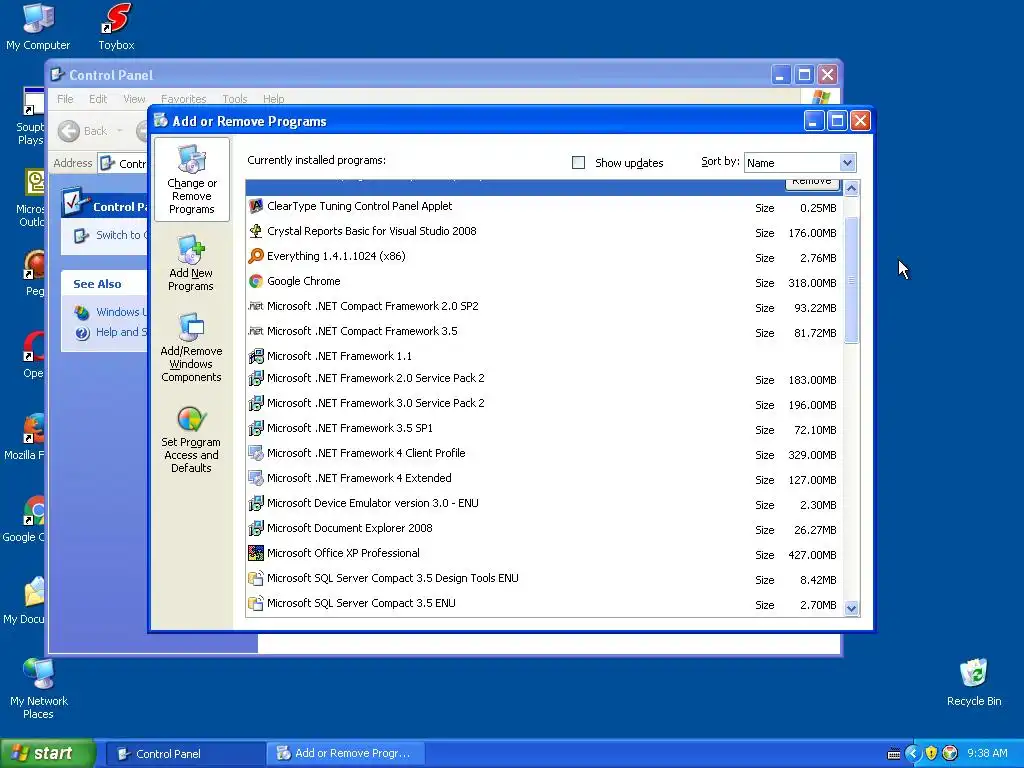1024x768 pixels.
Task: Click the .NET Compact Framework 2.0 SP2 icon
Action: point(256,306)
